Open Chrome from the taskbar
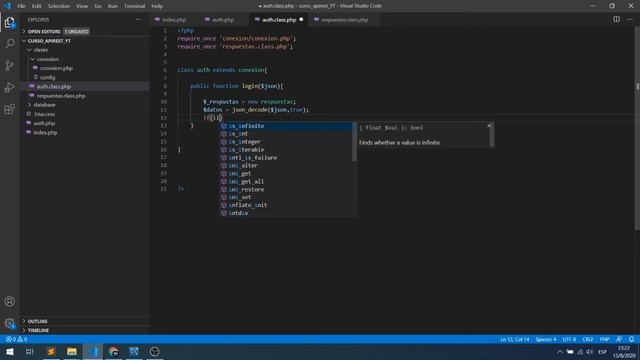 (x=113, y=351)
